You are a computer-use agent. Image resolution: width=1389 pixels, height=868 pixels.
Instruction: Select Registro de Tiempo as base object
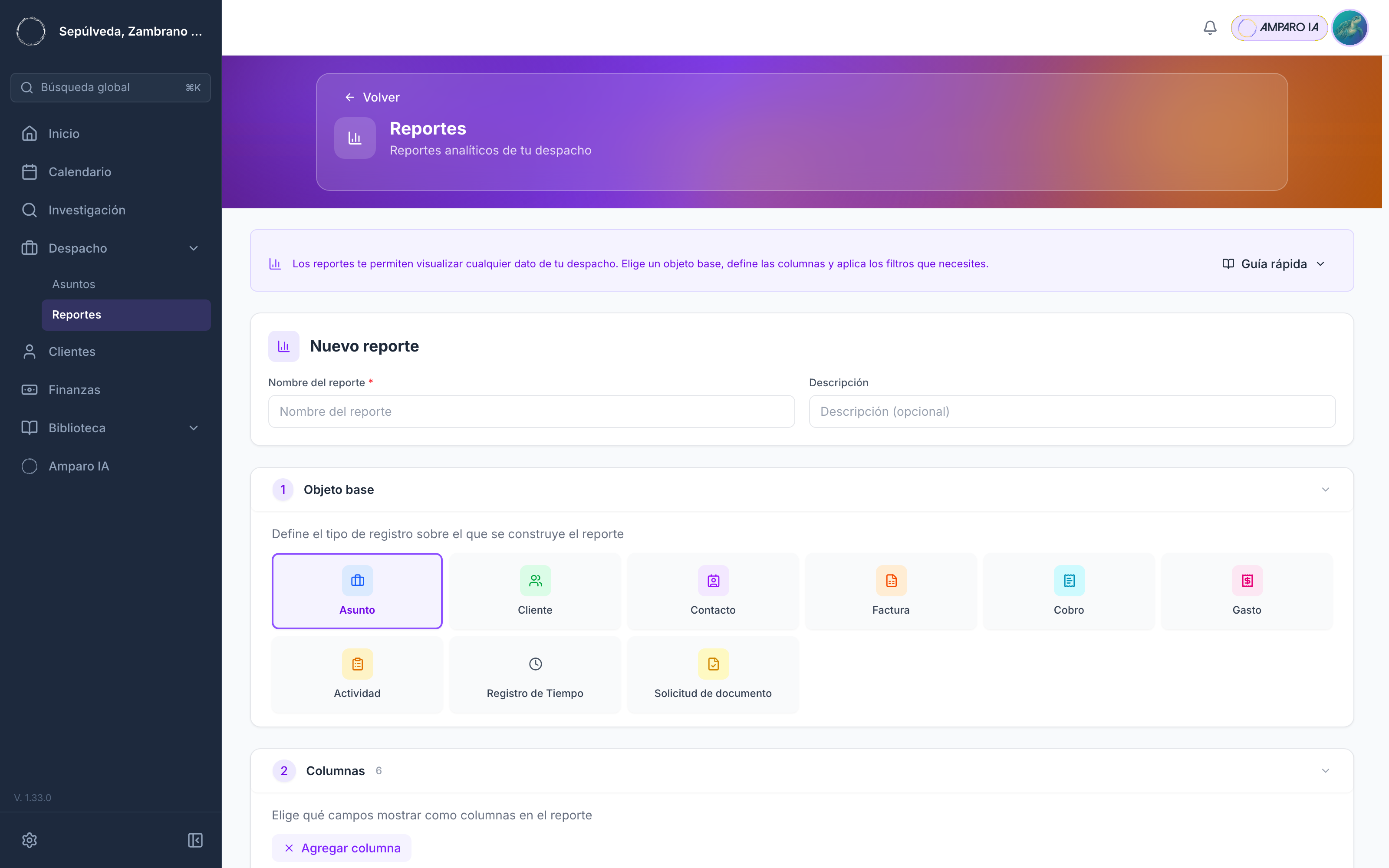tap(535, 674)
